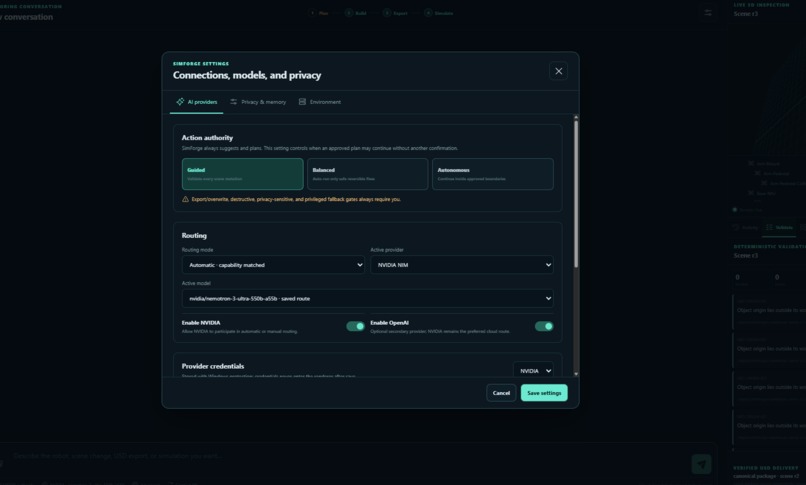Click the scrollbar down arrow in the dialog

pos(576,374)
